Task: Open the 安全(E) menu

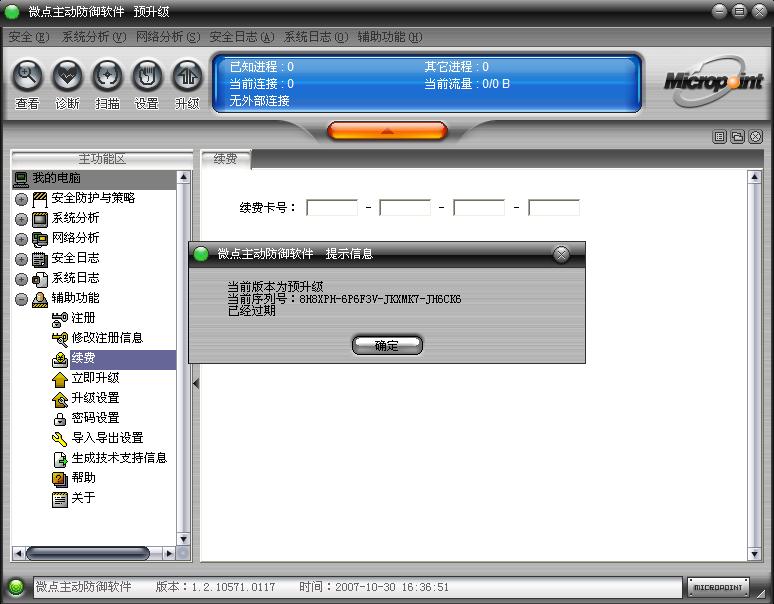Action: pyautogui.click(x=29, y=37)
